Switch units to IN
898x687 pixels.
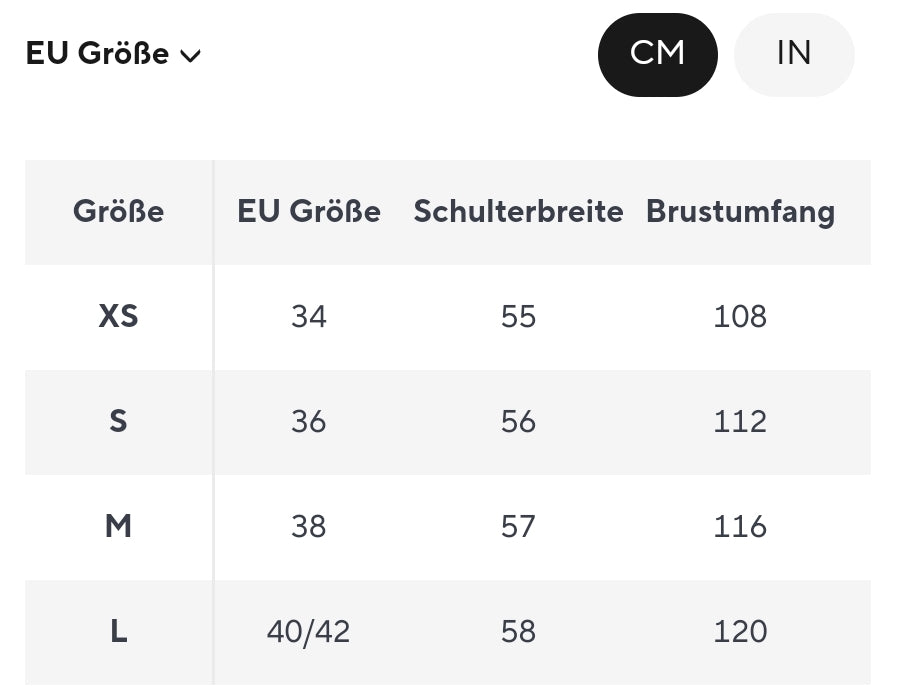[793, 54]
